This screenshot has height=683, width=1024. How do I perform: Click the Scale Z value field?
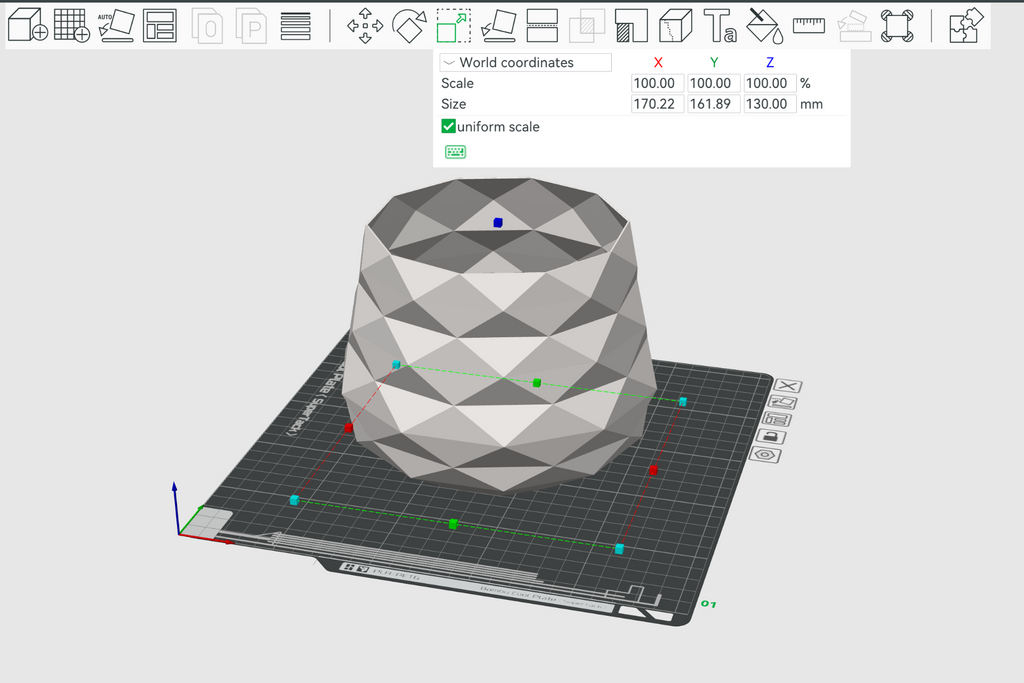[769, 83]
